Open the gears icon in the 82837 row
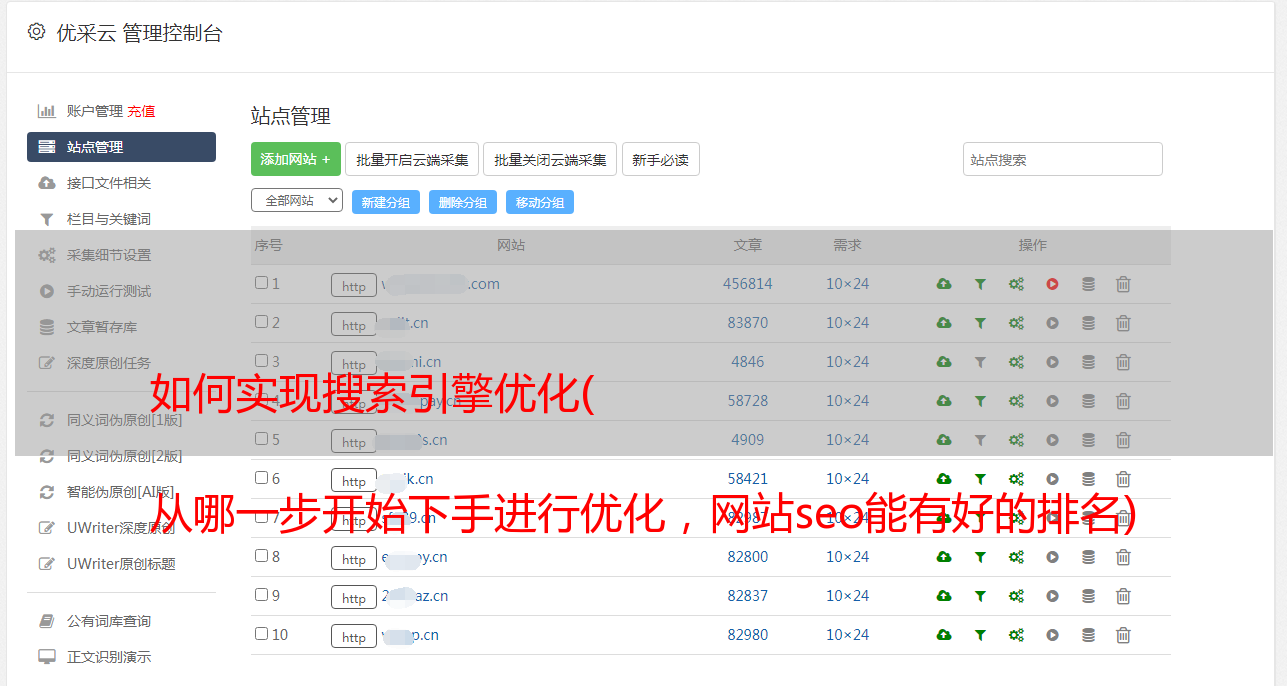 coord(1016,596)
